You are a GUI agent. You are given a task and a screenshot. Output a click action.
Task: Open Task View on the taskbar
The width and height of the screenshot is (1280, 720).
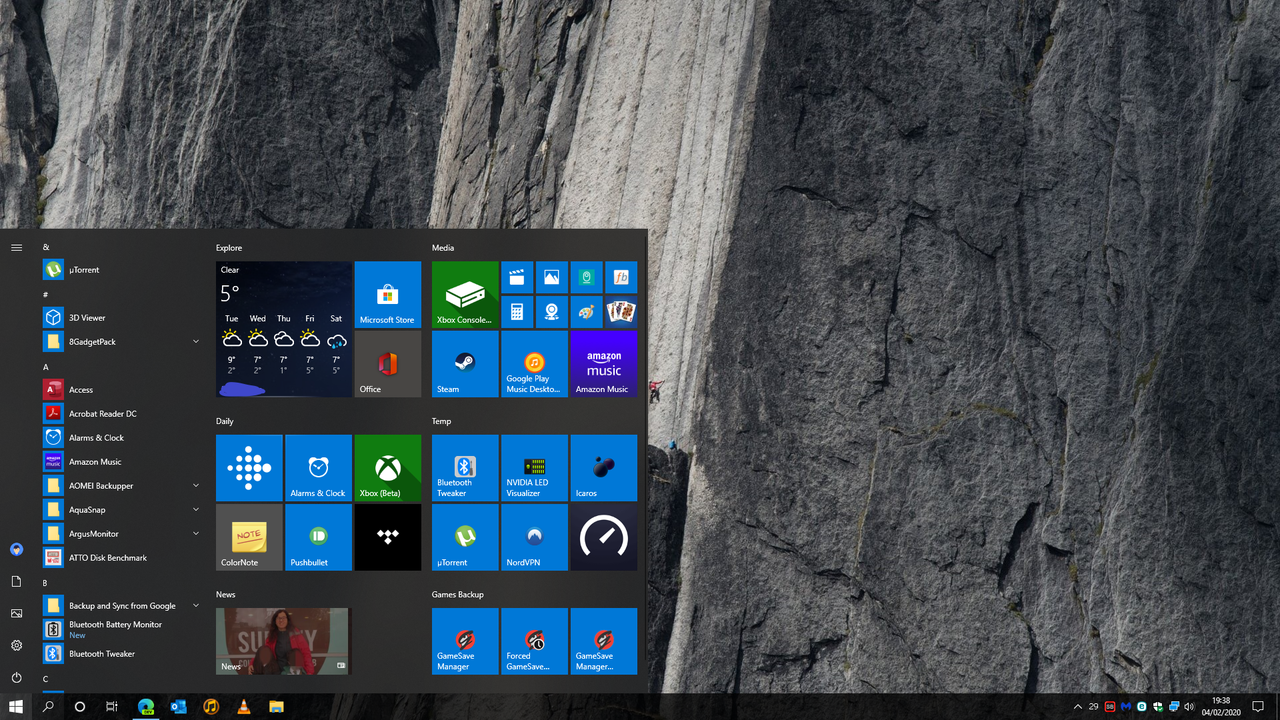click(112, 707)
